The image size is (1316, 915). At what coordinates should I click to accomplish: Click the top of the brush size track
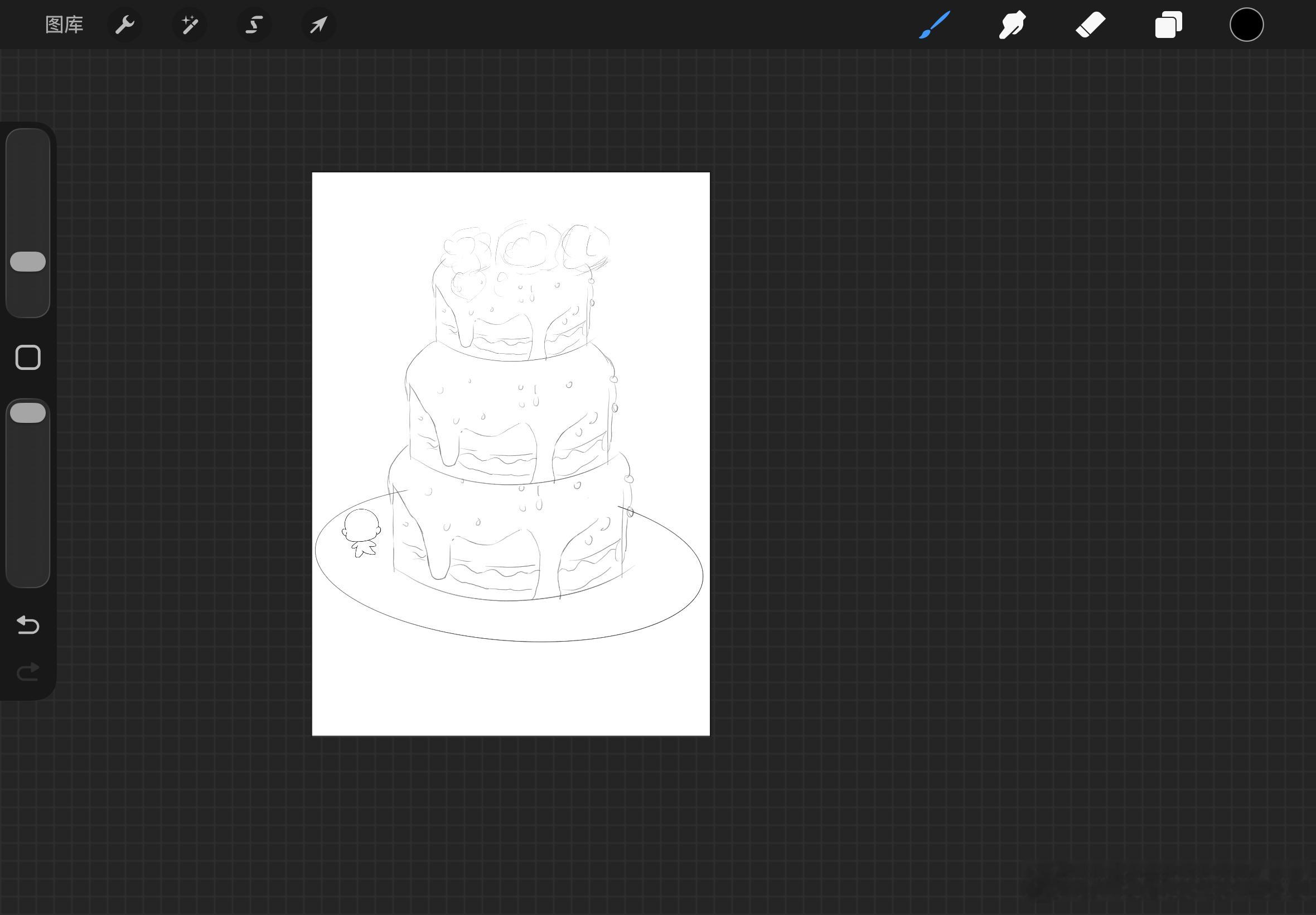28,138
